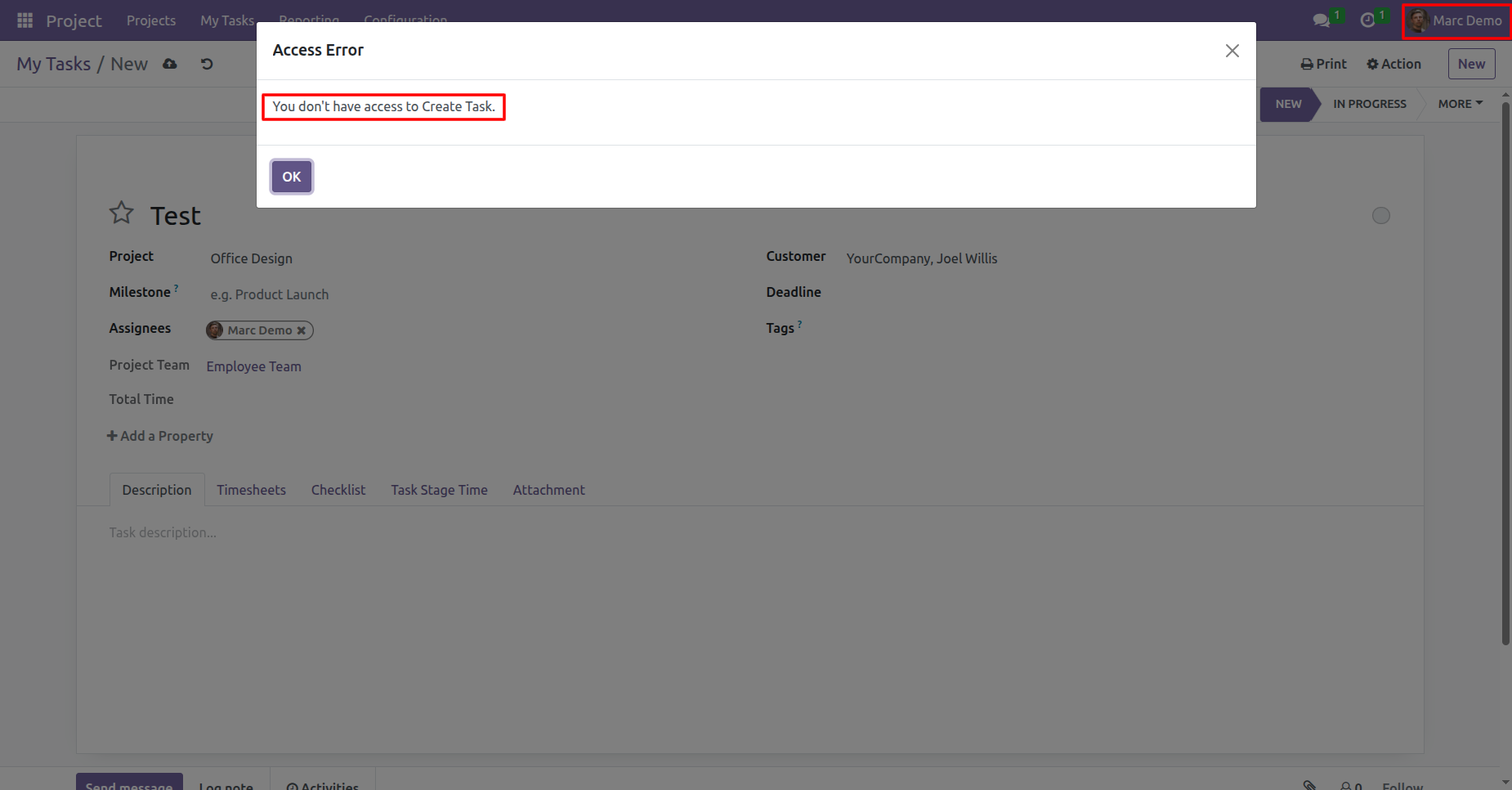Click OK in the Access Error dialog

click(x=292, y=177)
